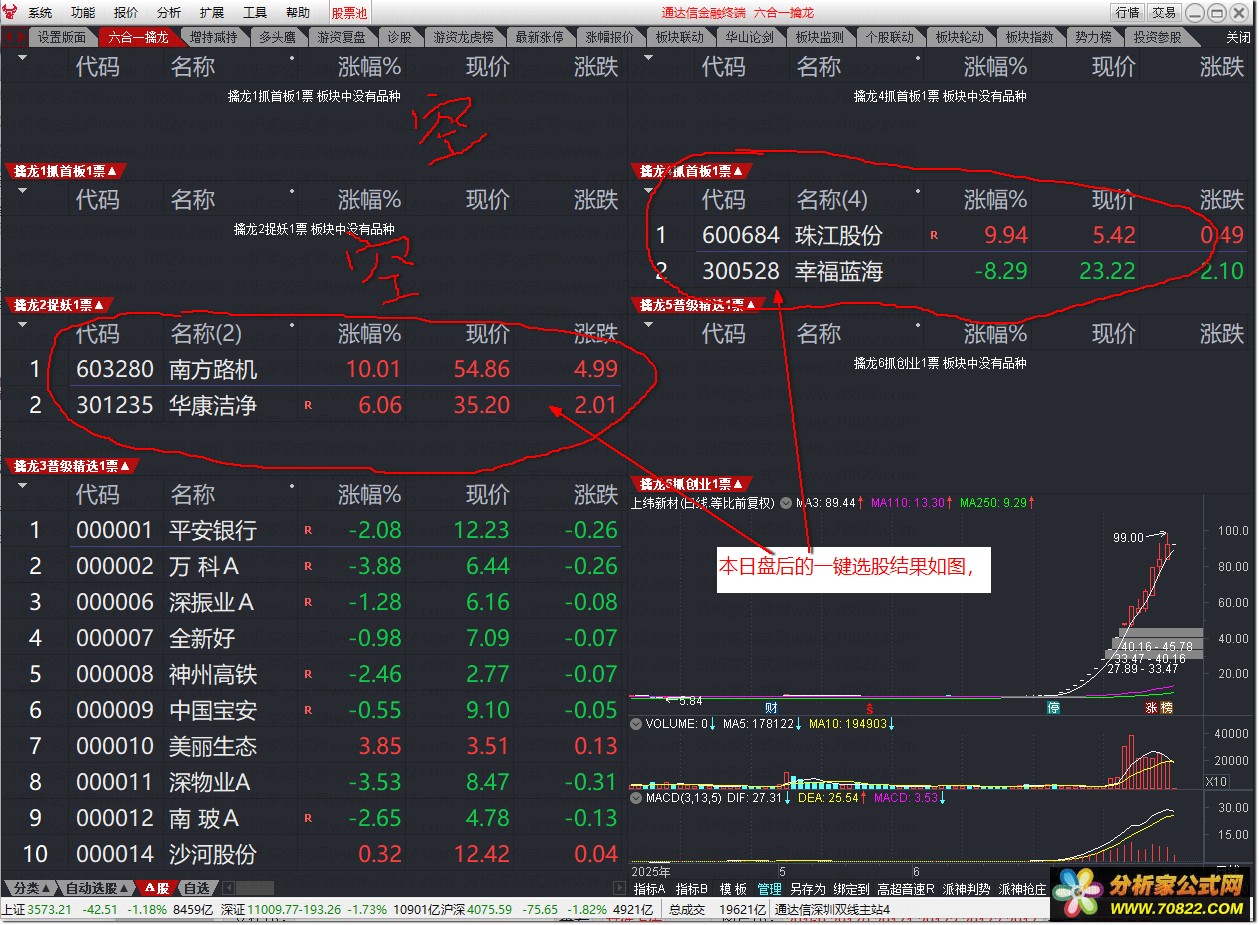Click the 上证 index value 3573.21
1260x925 pixels.
[x=50, y=910]
